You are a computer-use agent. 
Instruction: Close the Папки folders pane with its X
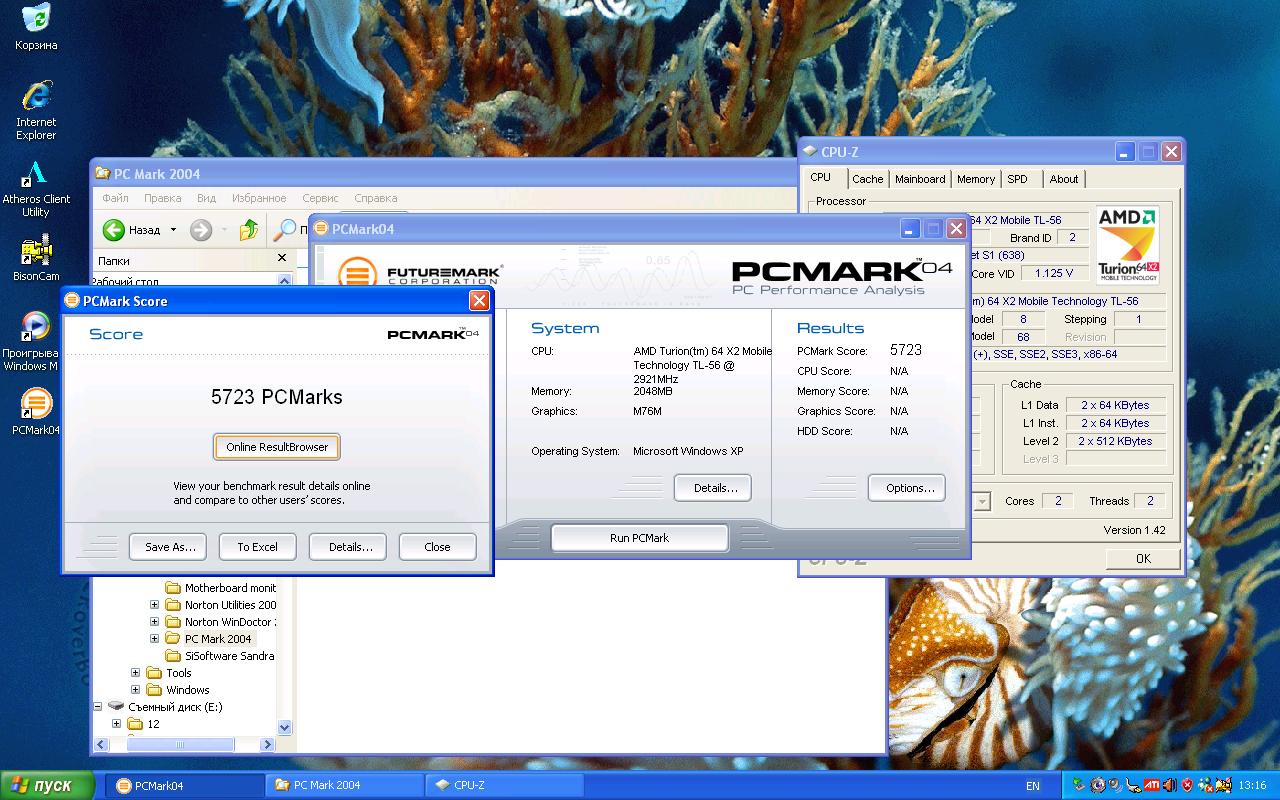281,258
